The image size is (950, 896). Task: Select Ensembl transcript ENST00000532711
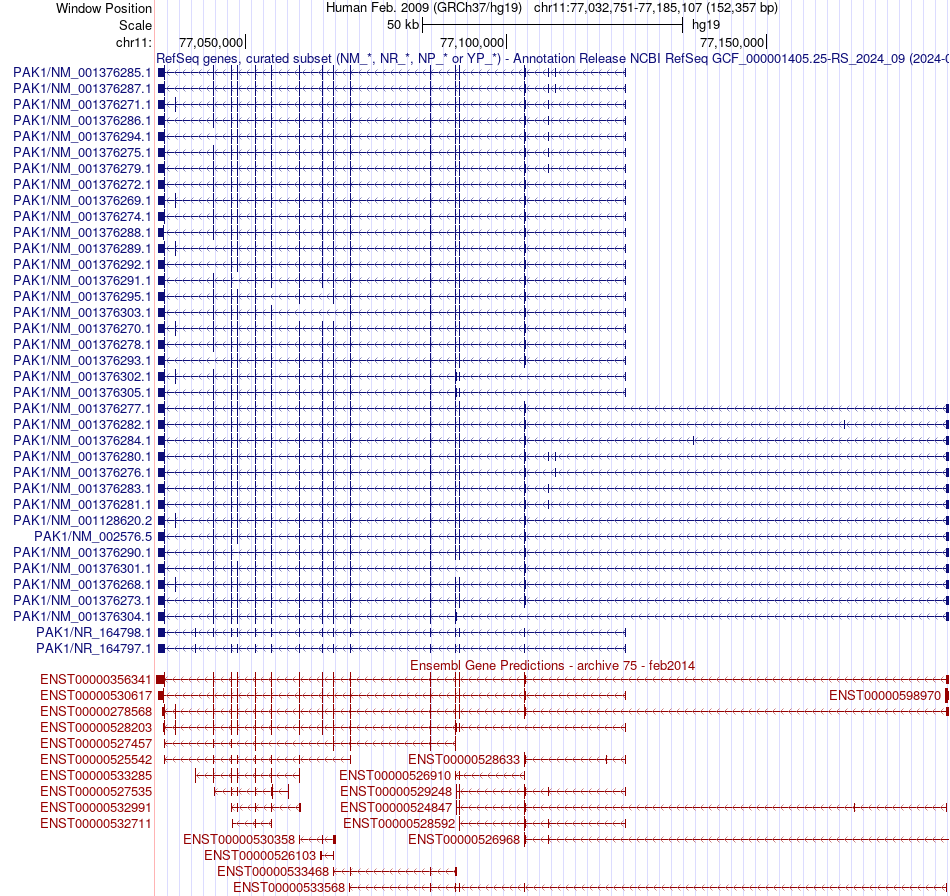96,823
